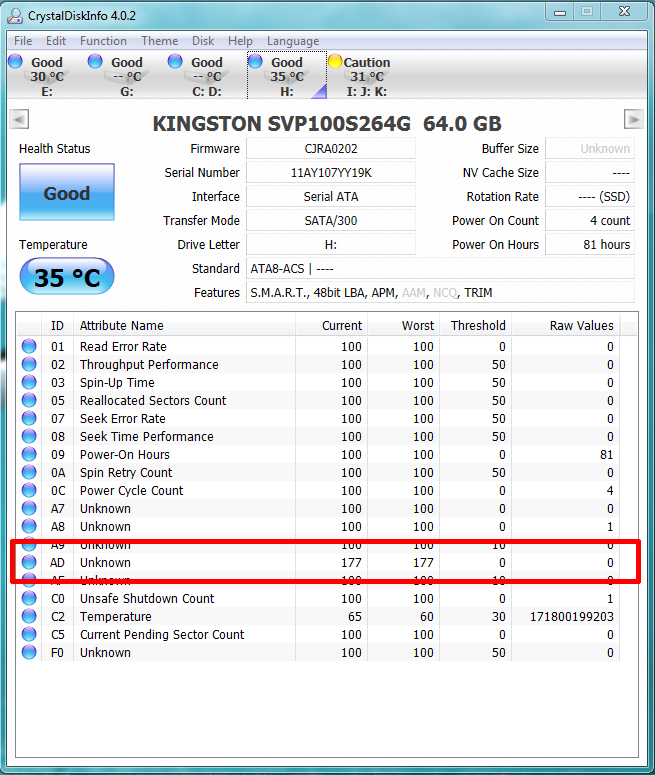Select the H: drive Good status icon
This screenshot has width=655, height=775.
pyautogui.click(x=255, y=61)
